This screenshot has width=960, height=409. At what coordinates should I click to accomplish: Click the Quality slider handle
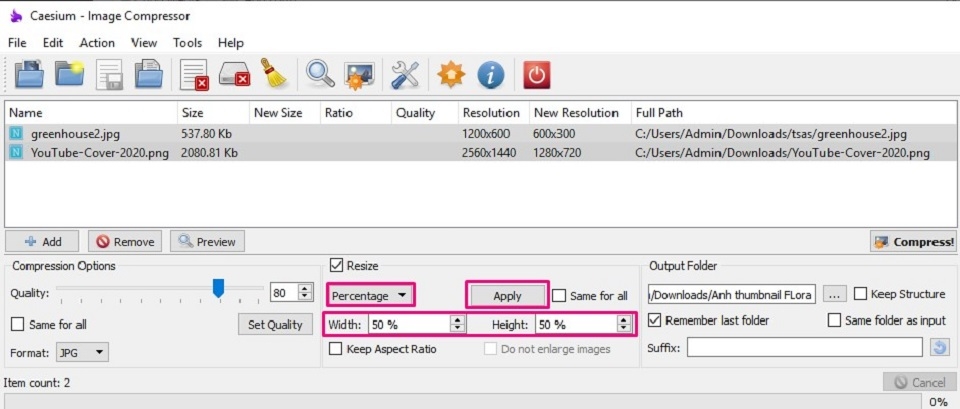point(218,288)
